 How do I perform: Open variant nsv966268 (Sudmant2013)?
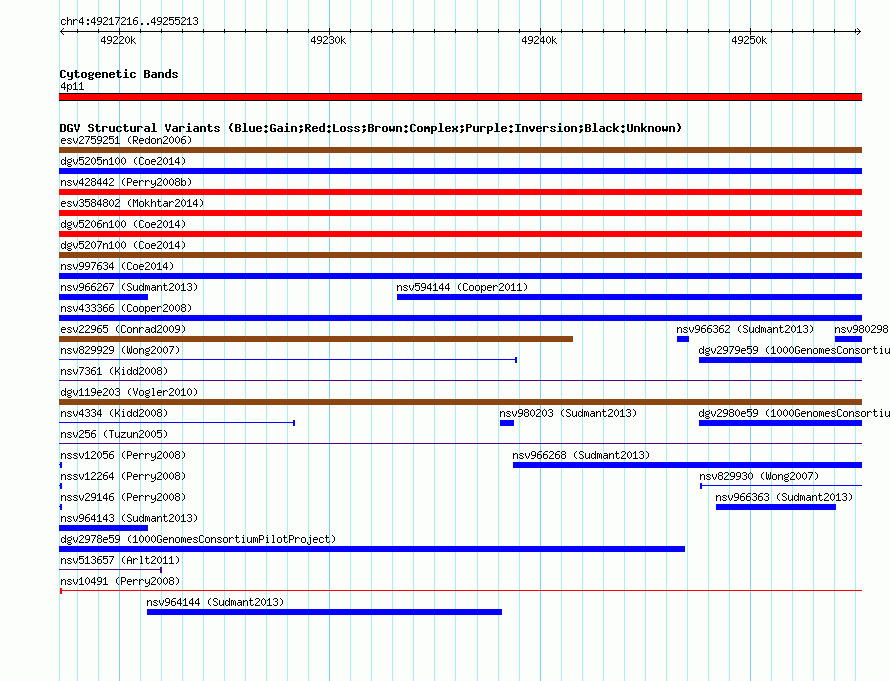pyautogui.click(x=581, y=455)
